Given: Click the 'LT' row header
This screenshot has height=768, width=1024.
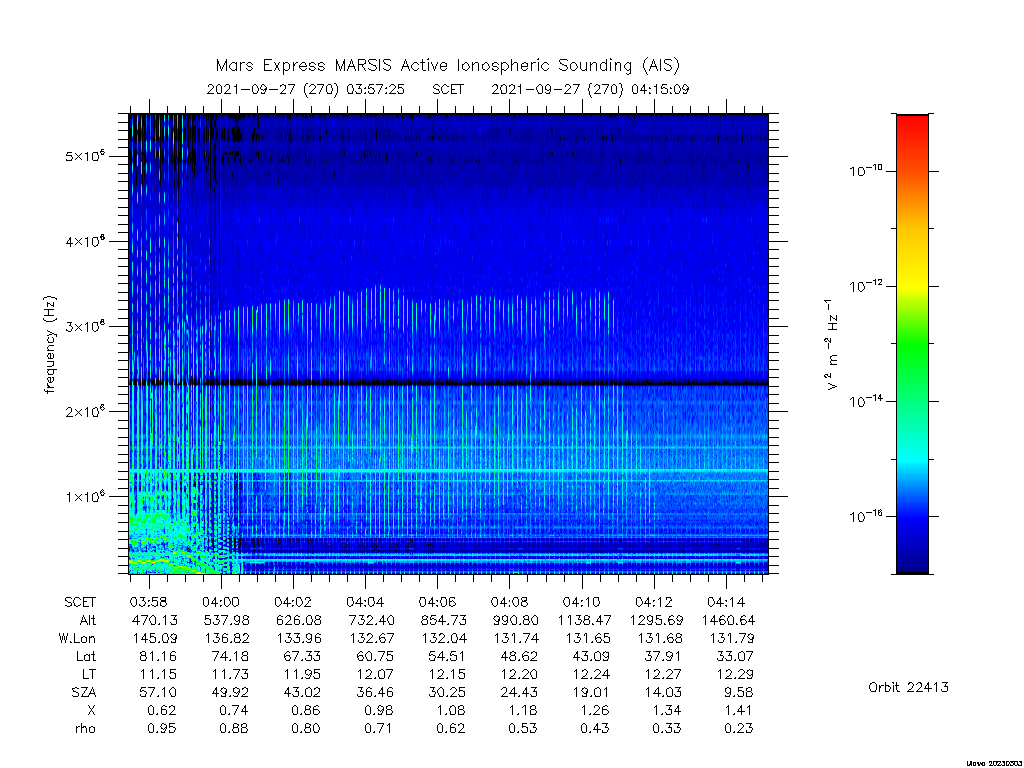Looking at the screenshot, I should pos(89,674).
